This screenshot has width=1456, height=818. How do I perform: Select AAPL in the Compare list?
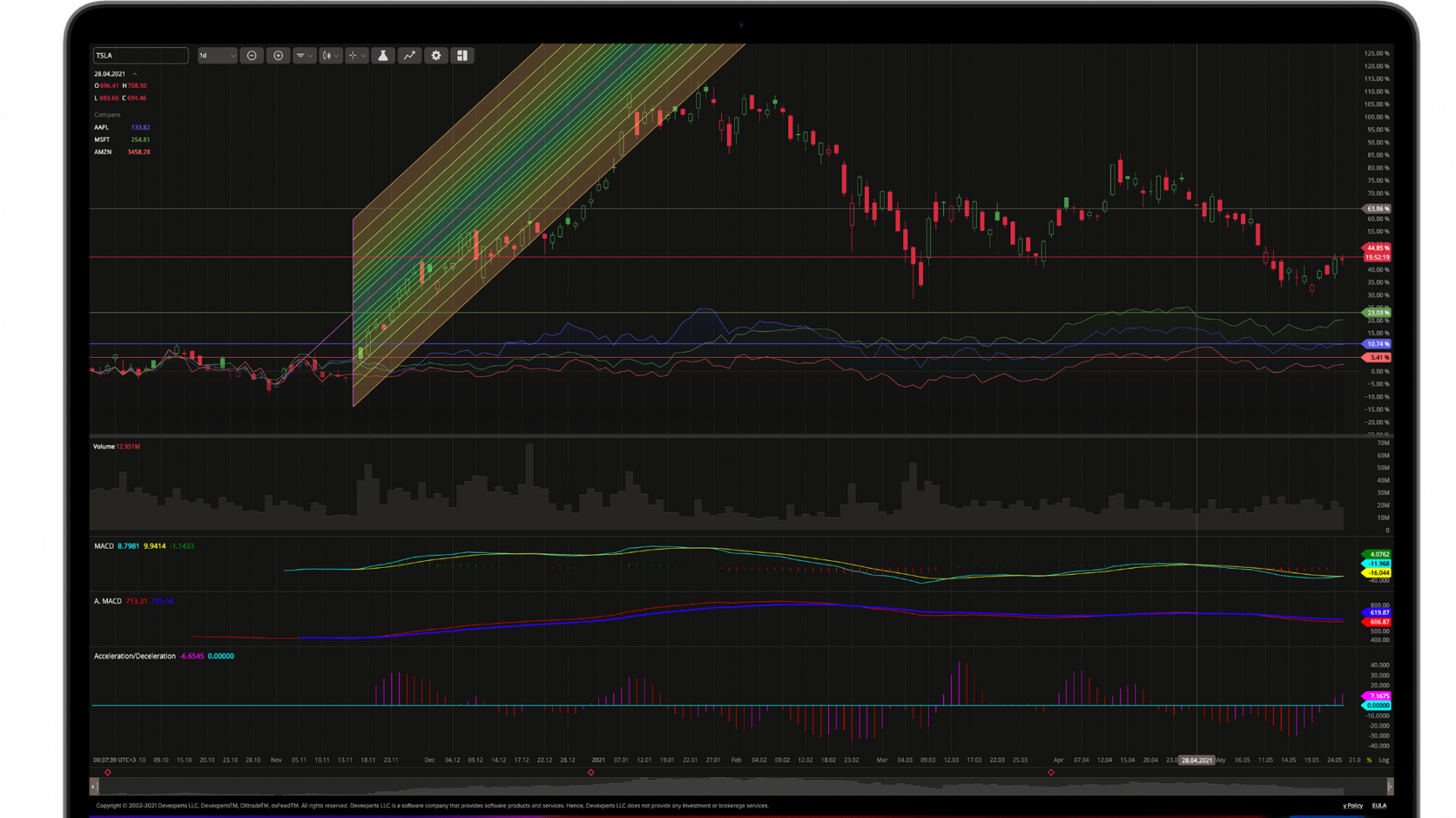[101, 127]
